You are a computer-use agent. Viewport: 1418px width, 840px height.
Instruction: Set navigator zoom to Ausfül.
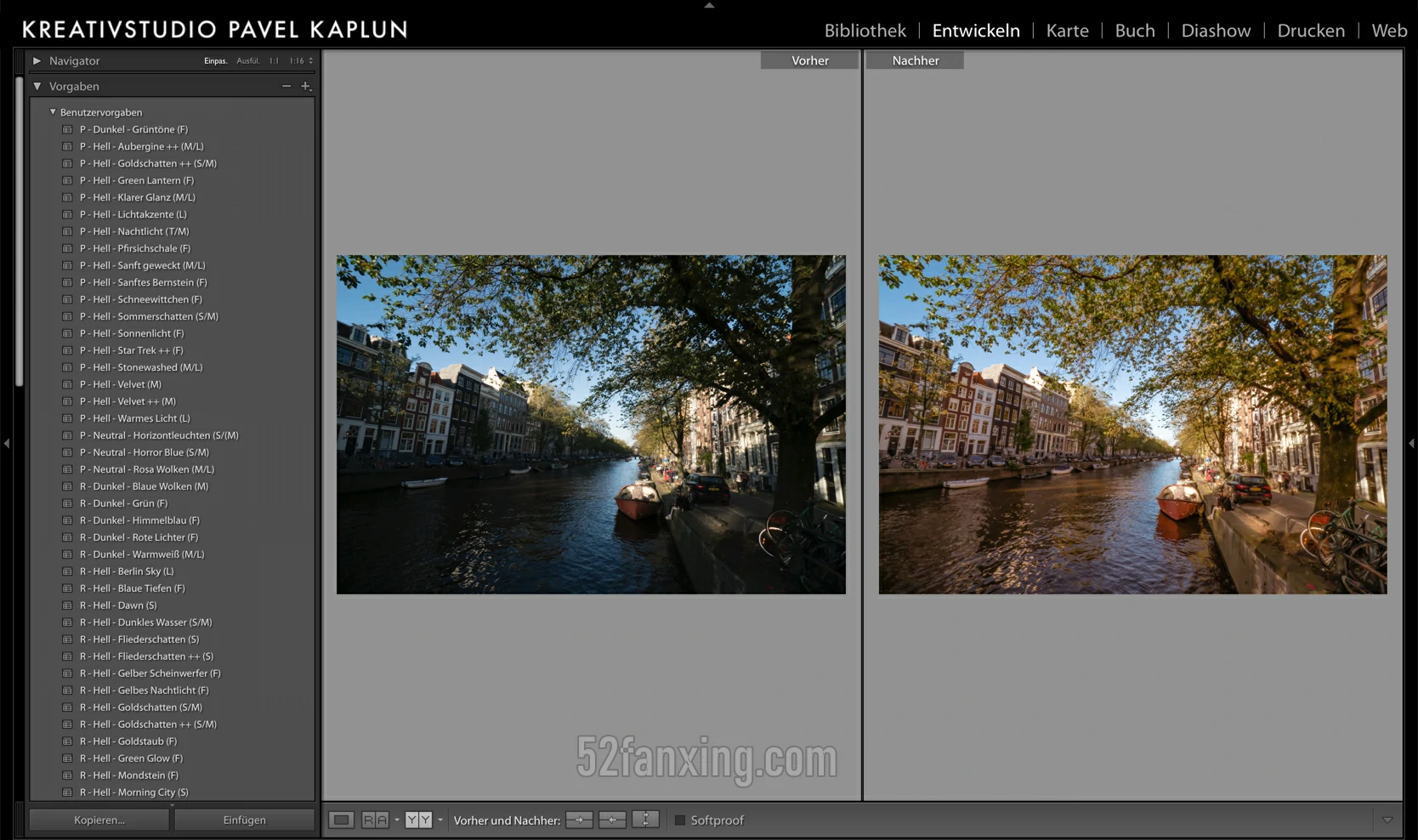pyautogui.click(x=248, y=60)
